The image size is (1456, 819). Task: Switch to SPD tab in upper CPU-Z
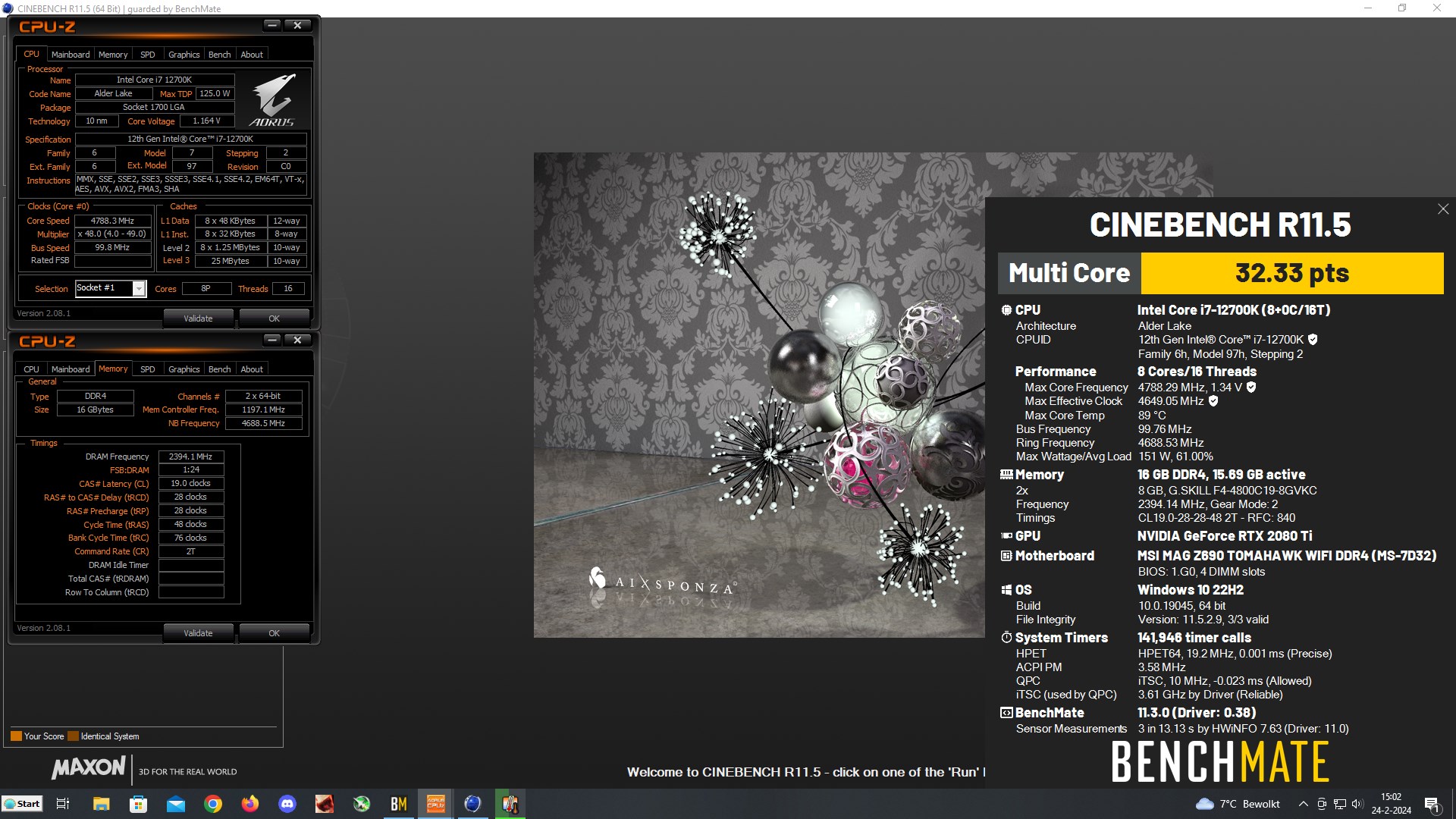148,55
